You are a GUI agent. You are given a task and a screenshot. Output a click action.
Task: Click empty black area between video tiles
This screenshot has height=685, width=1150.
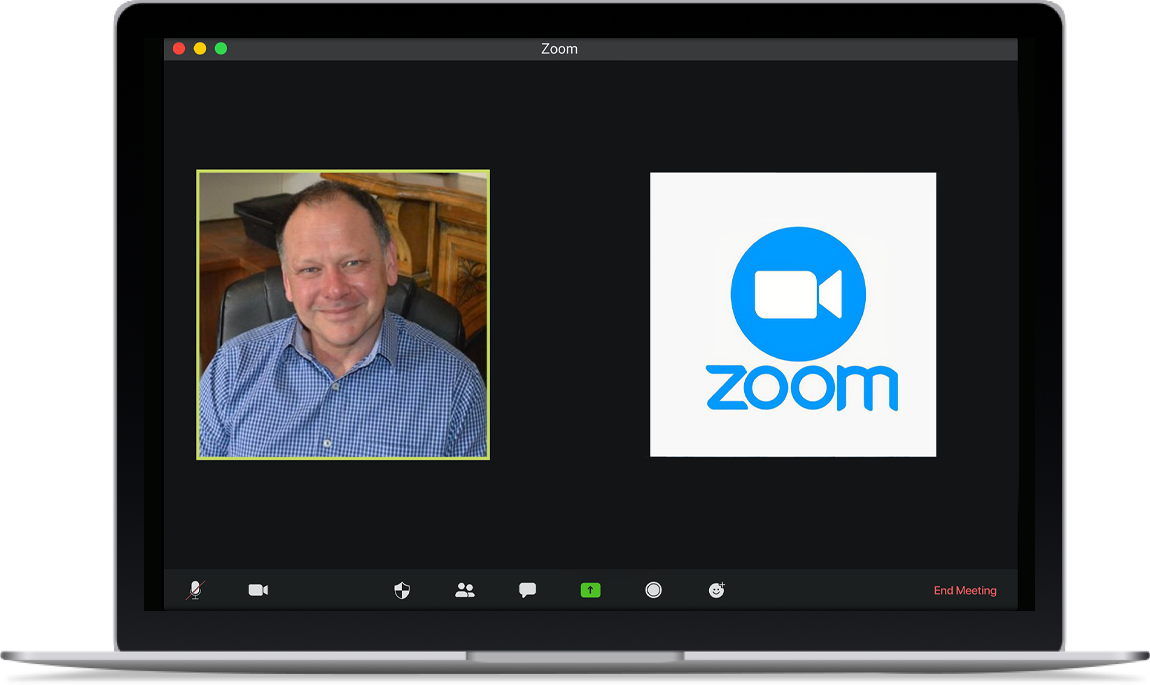(x=570, y=314)
